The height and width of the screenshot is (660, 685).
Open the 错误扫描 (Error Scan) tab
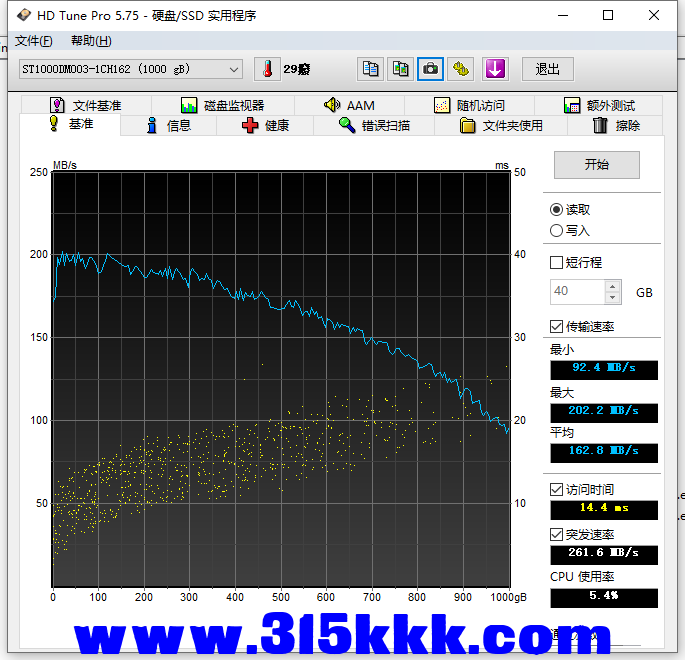pyautogui.click(x=374, y=125)
